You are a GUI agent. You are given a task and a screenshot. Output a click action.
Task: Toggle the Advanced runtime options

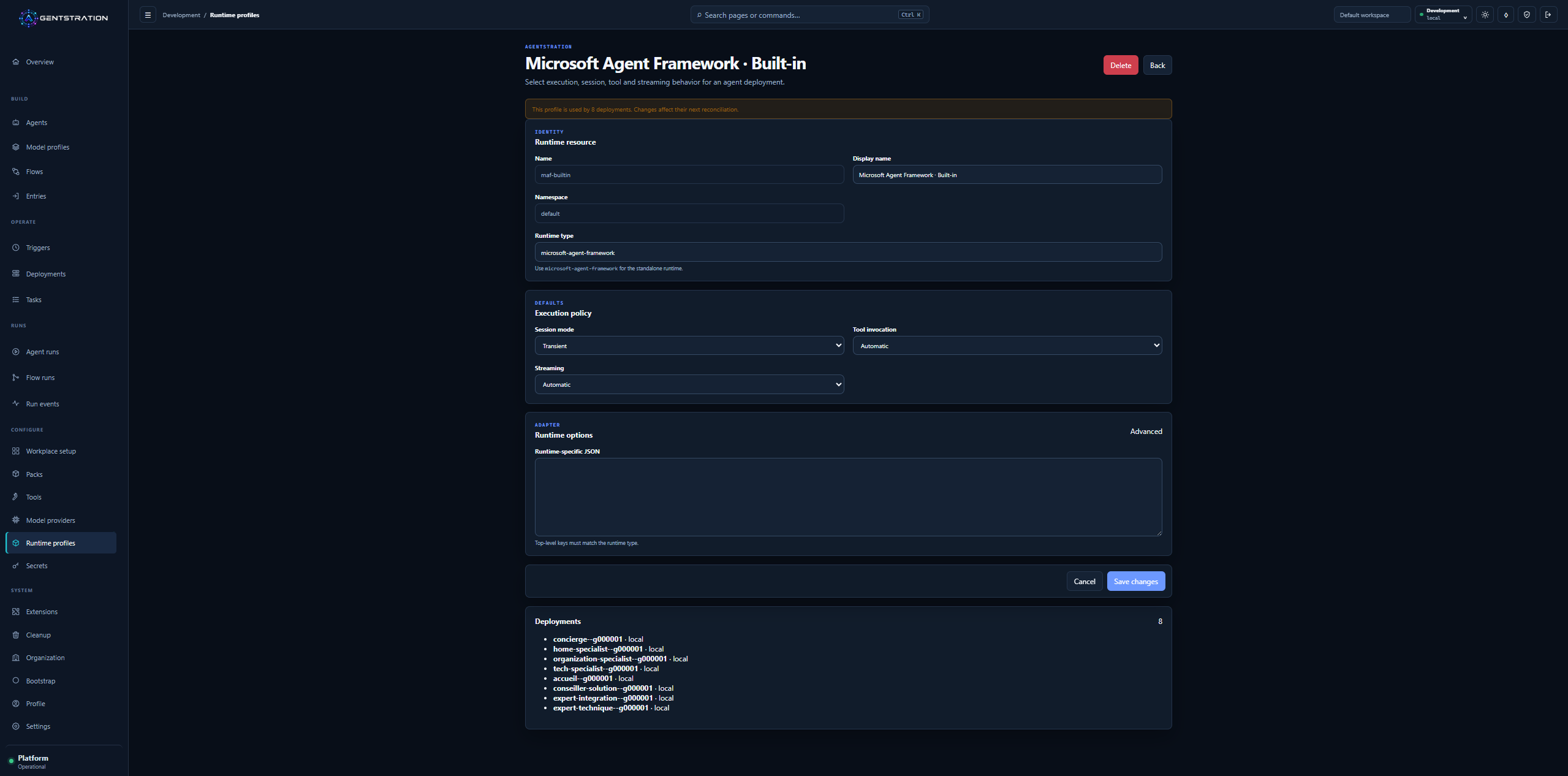click(1146, 432)
